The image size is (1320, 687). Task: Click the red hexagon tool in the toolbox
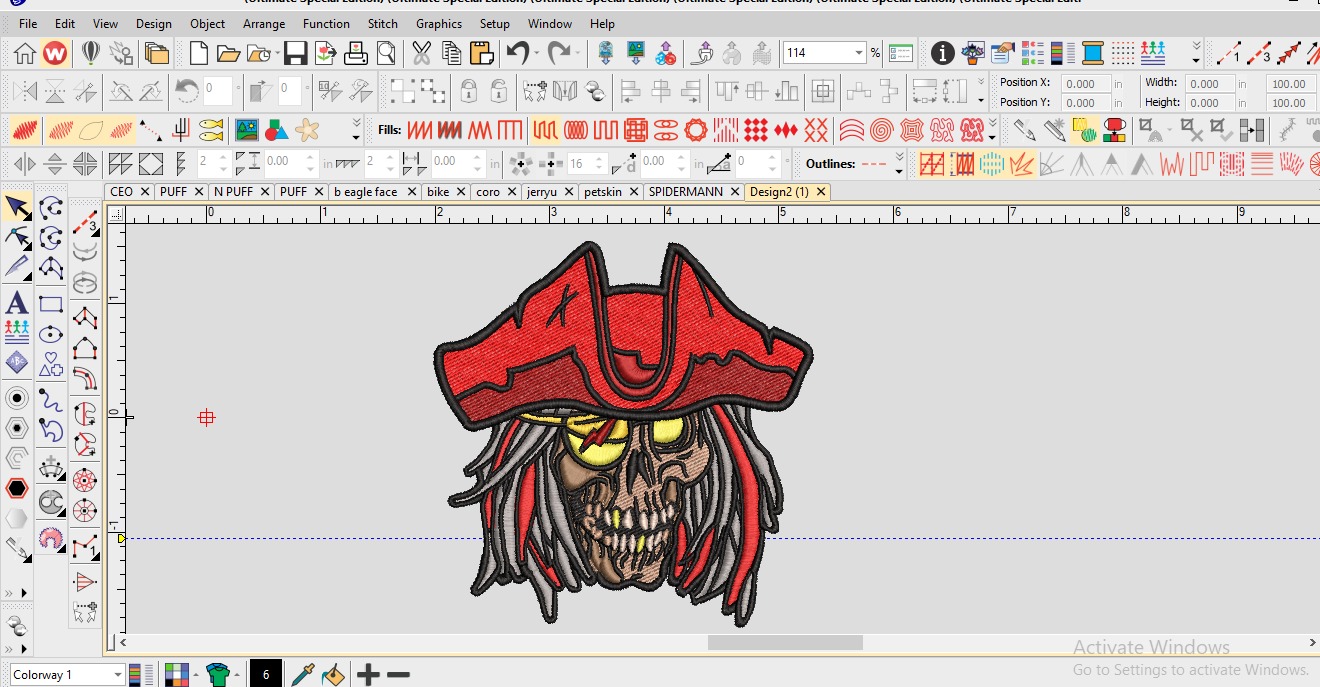click(x=17, y=489)
